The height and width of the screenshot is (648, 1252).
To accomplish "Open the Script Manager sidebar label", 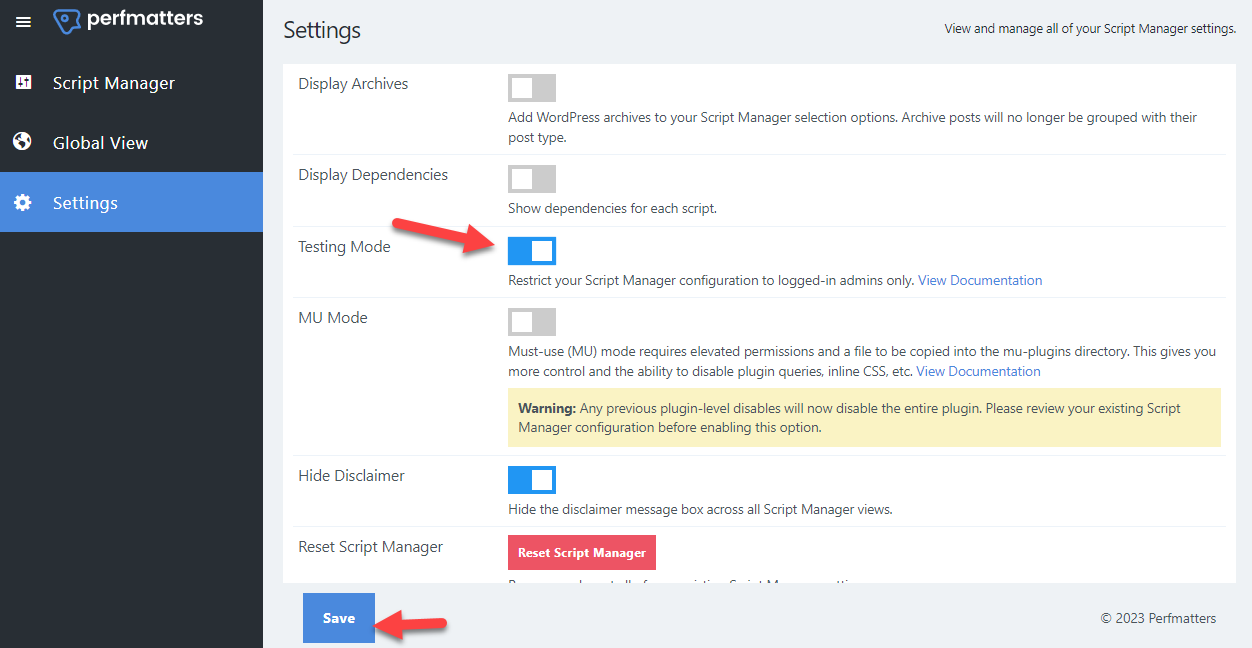I will (114, 83).
